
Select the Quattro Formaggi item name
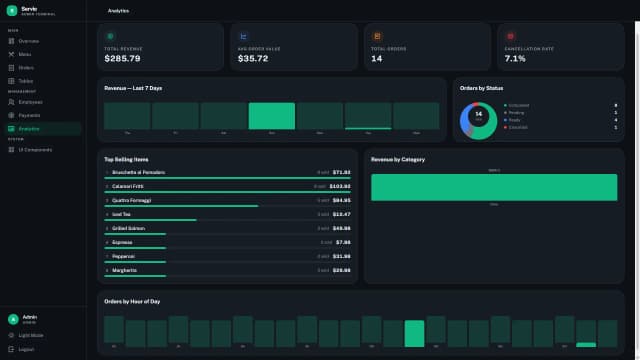[x=131, y=200]
